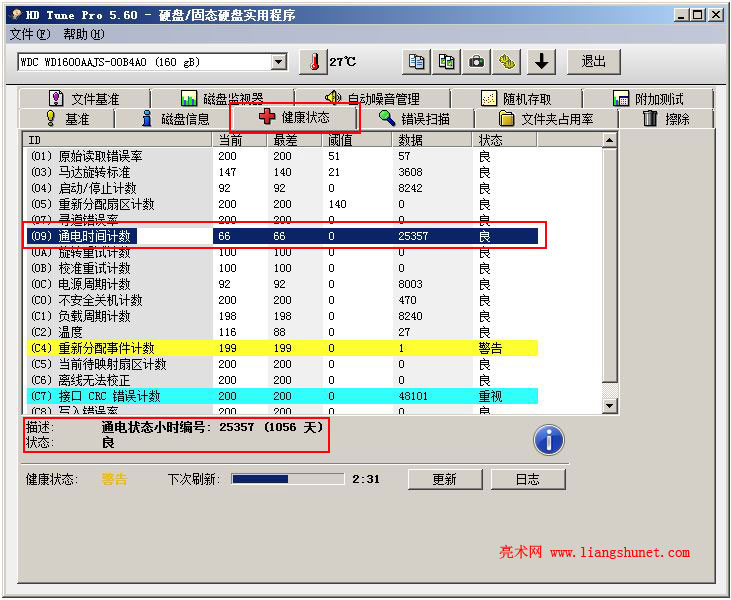Click the ID column header
Screen dimensions: 731x600
117,140
